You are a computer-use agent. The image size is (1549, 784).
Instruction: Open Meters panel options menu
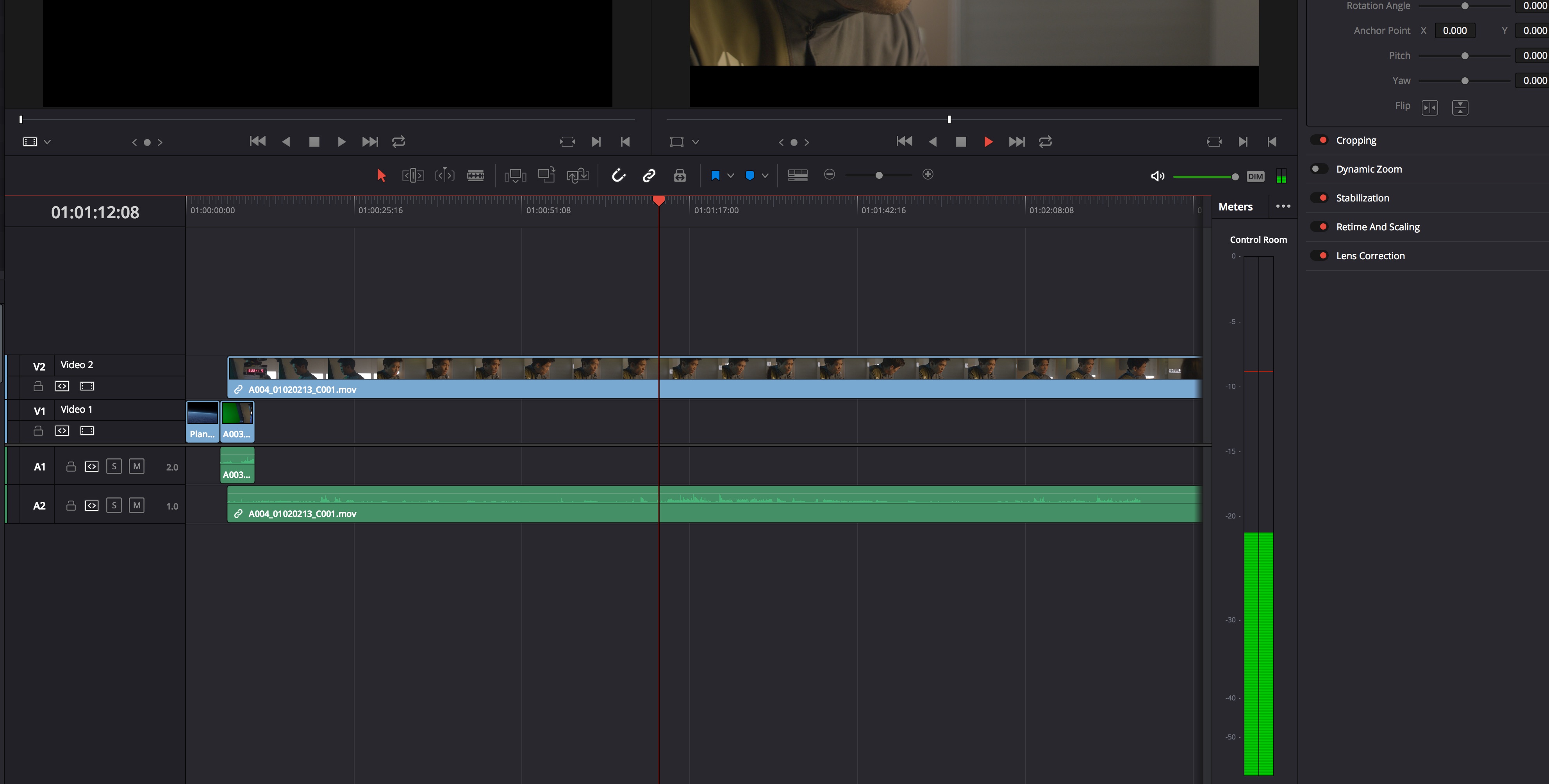[1283, 206]
